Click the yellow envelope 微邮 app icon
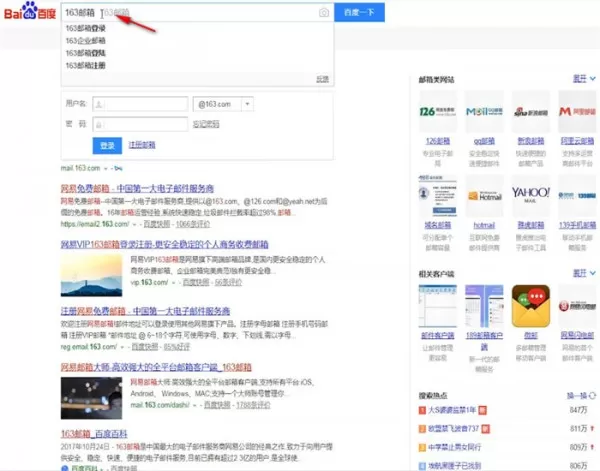 (x=531, y=306)
